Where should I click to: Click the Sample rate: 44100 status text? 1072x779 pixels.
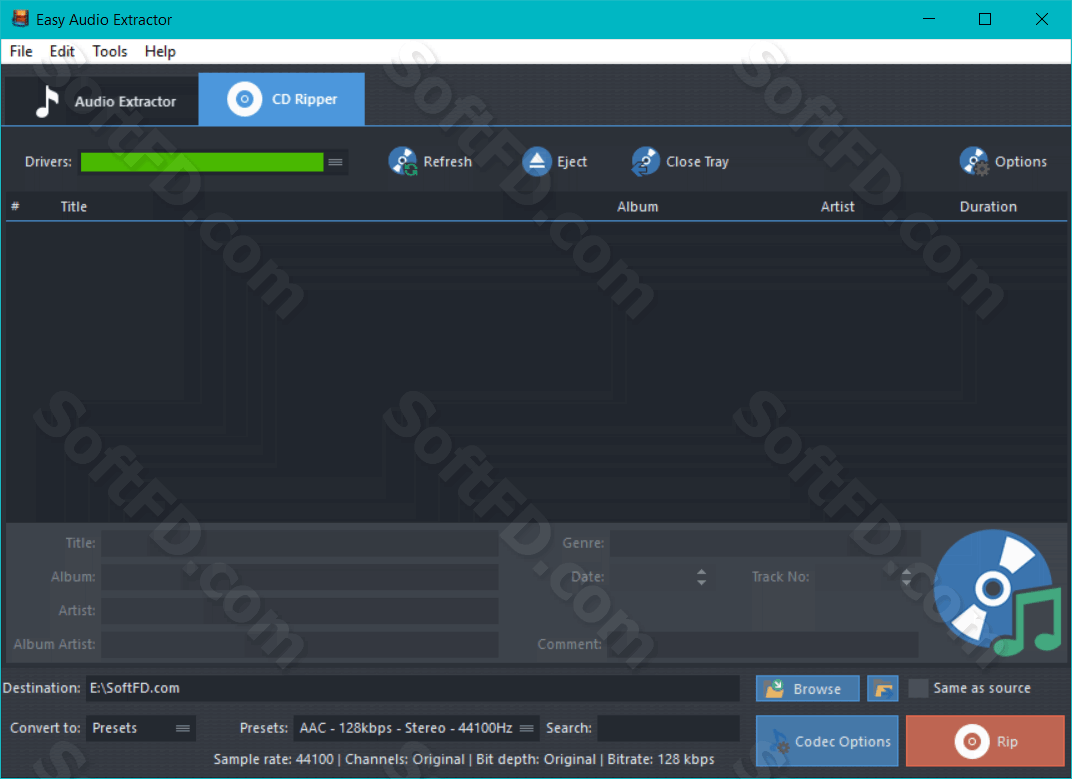(x=273, y=759)
